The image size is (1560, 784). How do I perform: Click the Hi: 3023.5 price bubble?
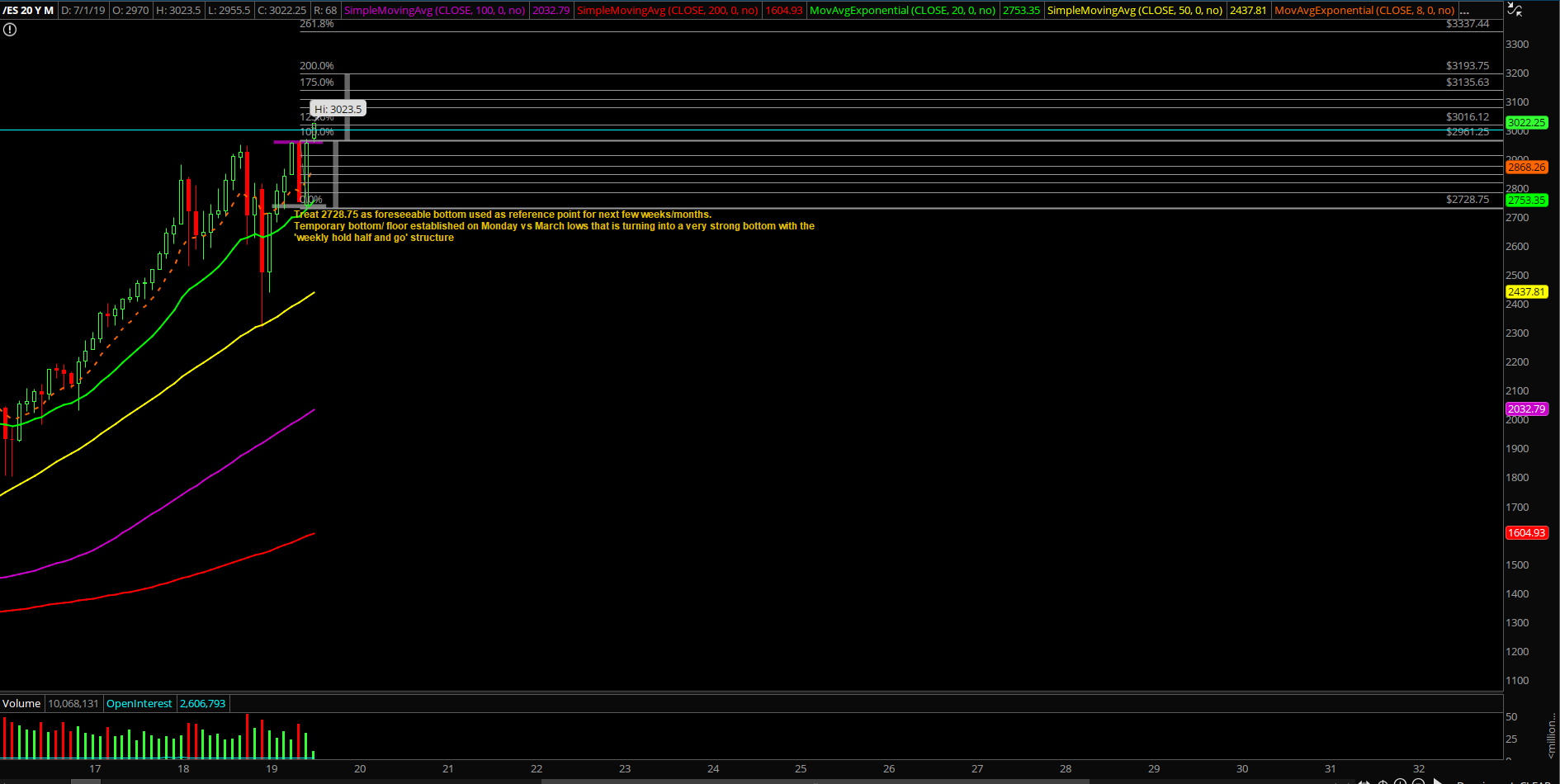point(338,109)
